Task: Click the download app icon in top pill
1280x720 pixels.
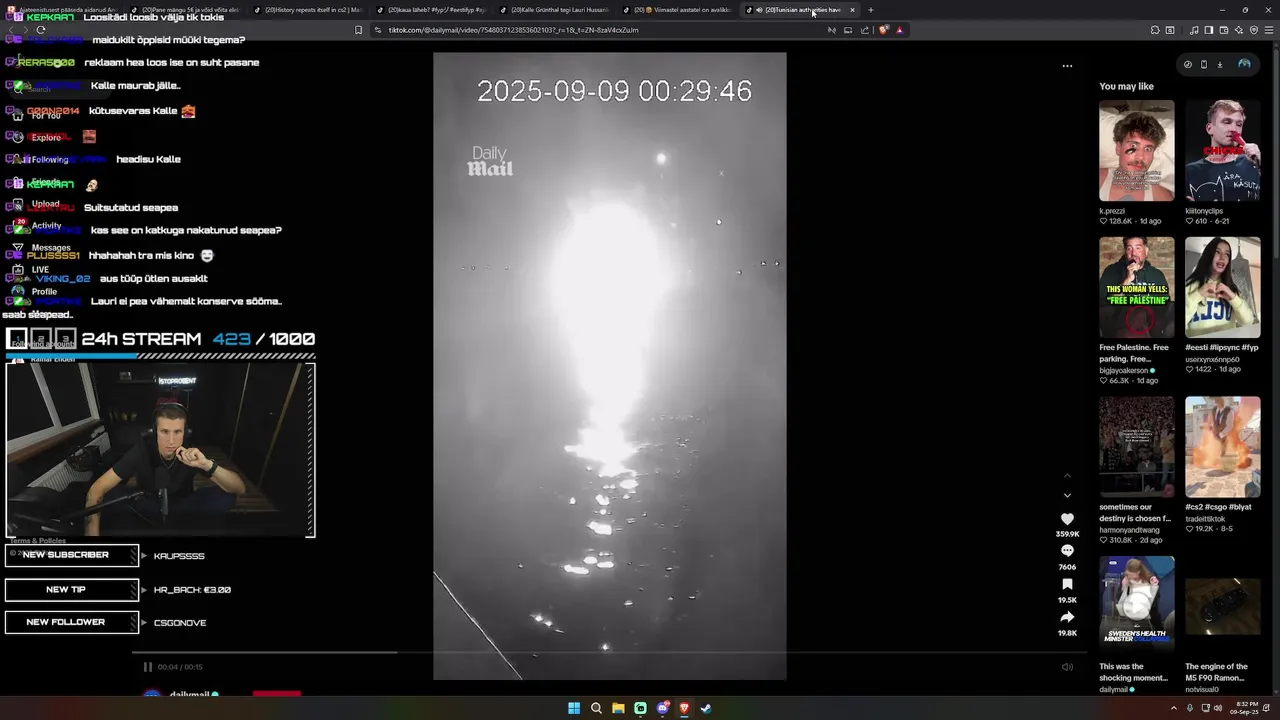Action: pyautogui.click(x=1220, y=64)
